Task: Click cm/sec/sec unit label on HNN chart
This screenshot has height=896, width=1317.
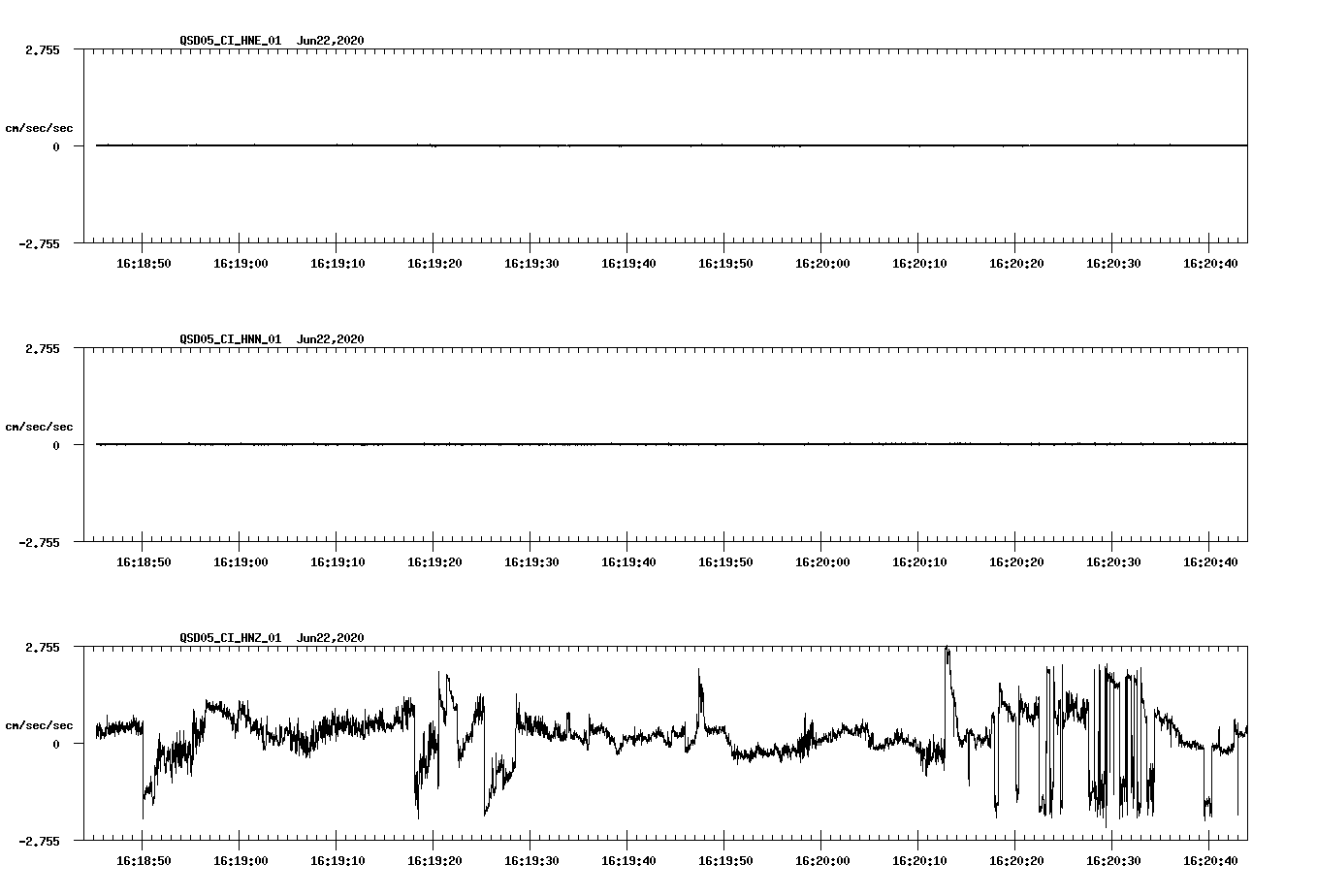Action: pos(39,427)
